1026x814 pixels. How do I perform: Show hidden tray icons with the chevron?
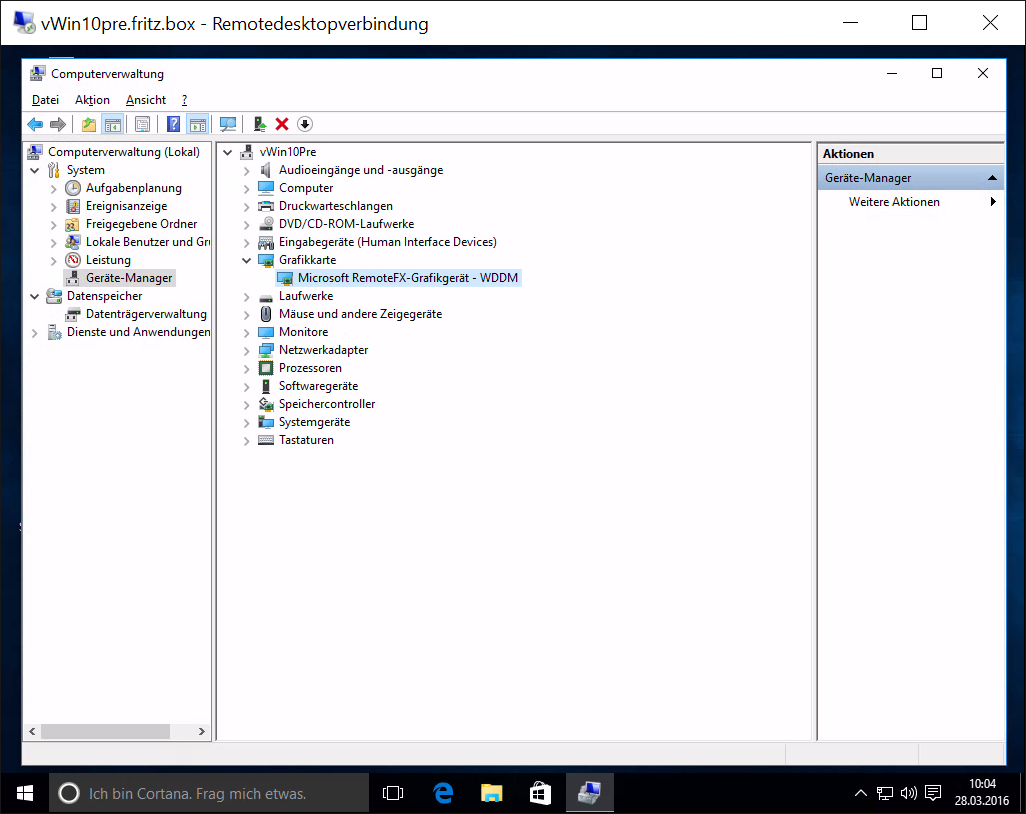pyautogui.click(x=861, y=793)
